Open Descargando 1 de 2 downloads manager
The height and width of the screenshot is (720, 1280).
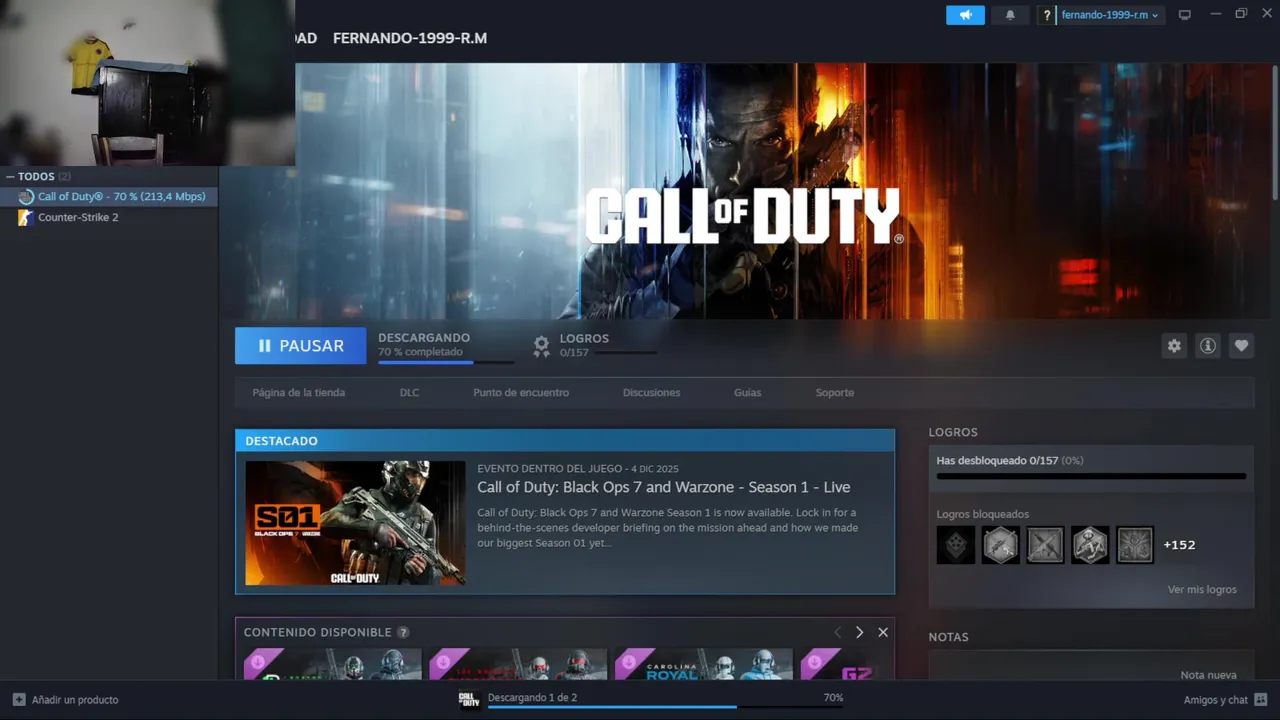[532, 698]
